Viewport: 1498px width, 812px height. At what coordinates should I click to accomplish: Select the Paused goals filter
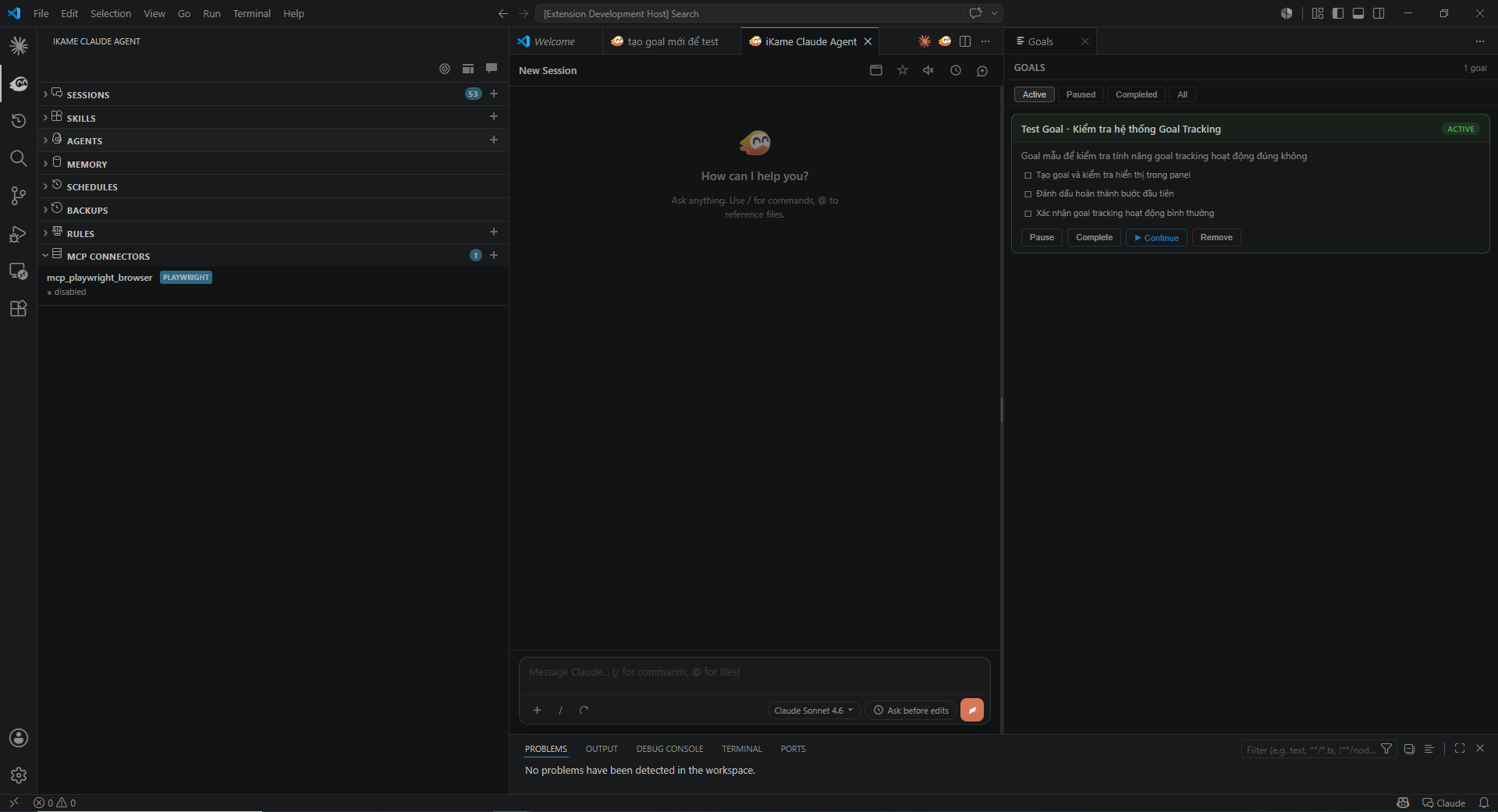pyautogui.click(x=1081, y=94)
